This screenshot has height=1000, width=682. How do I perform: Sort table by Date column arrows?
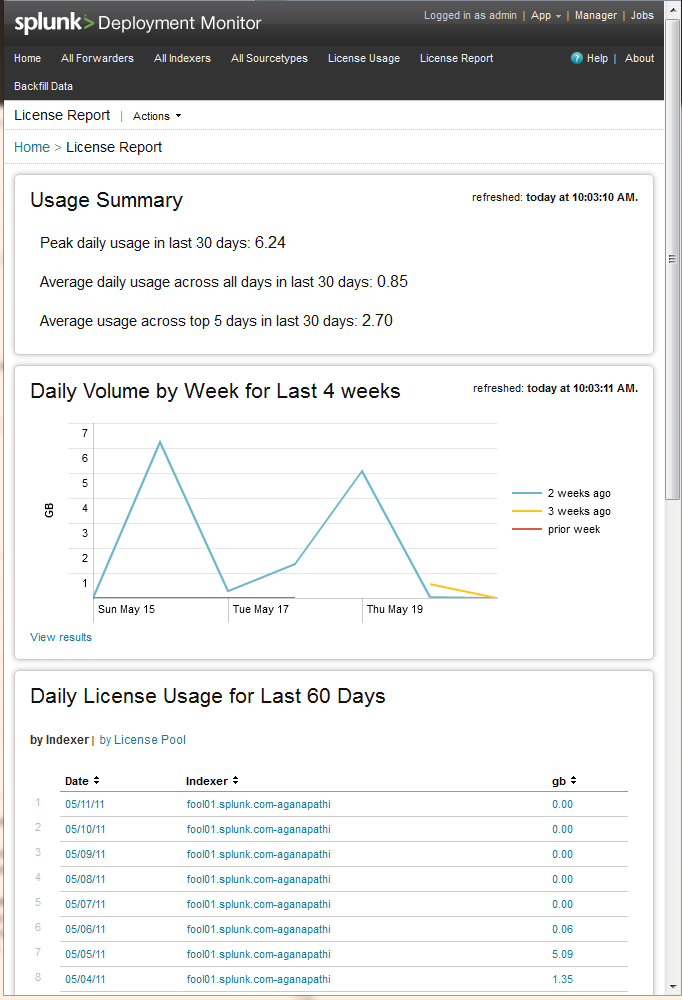(96, 780)
